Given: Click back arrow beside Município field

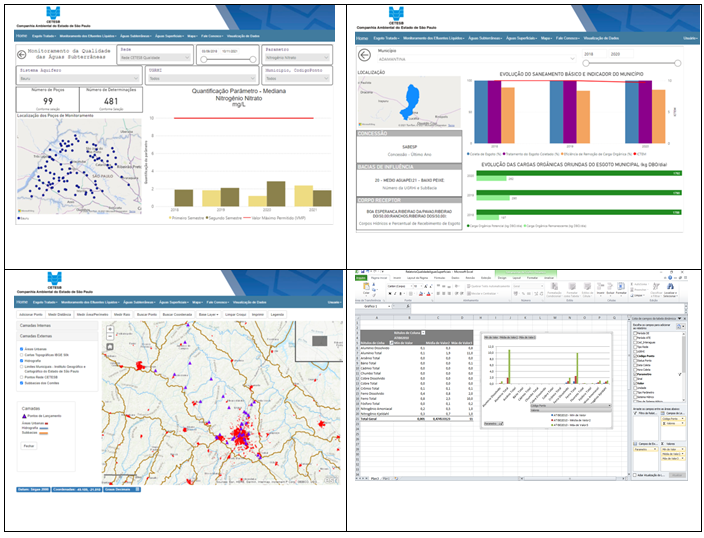Looking at the screenshot, I should click(364, 55).
